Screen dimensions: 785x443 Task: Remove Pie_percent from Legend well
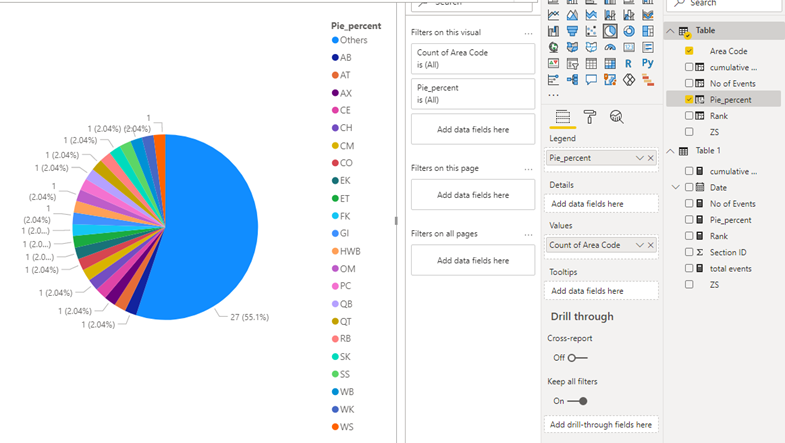(651, 158)
